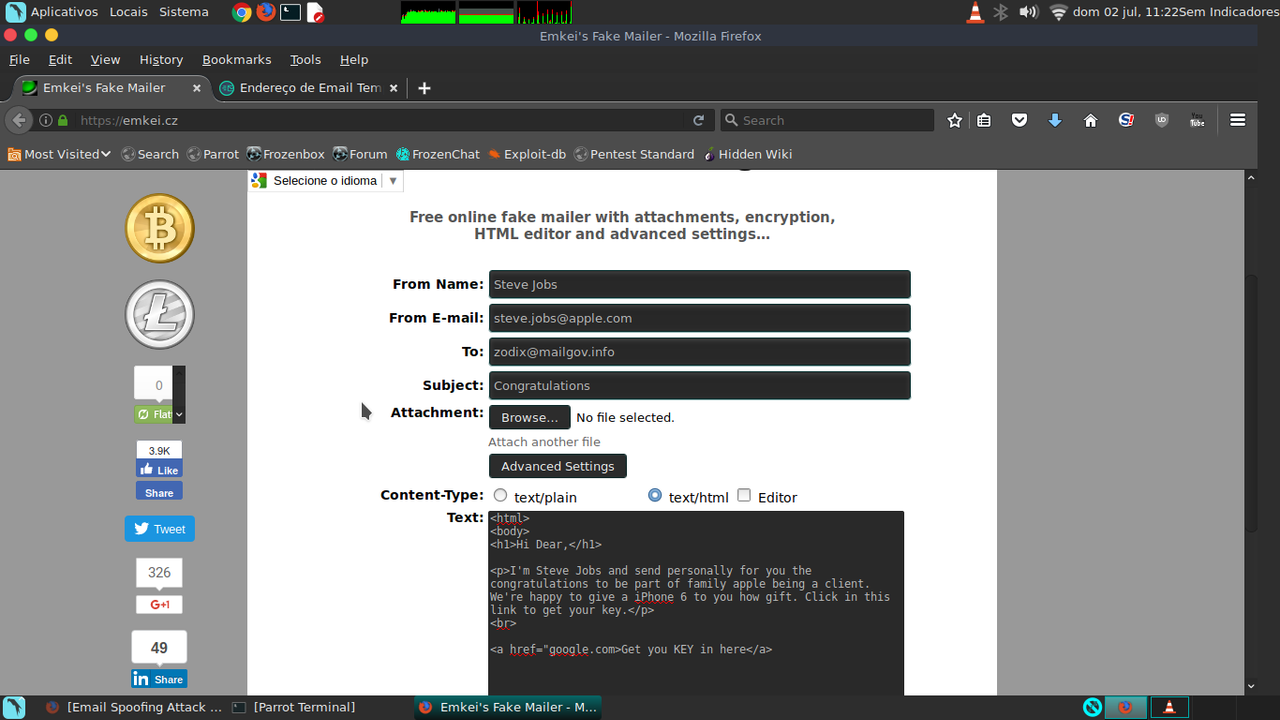
Task: Open the Firefox hamburger menu
Action: (x=1238, y=120)
